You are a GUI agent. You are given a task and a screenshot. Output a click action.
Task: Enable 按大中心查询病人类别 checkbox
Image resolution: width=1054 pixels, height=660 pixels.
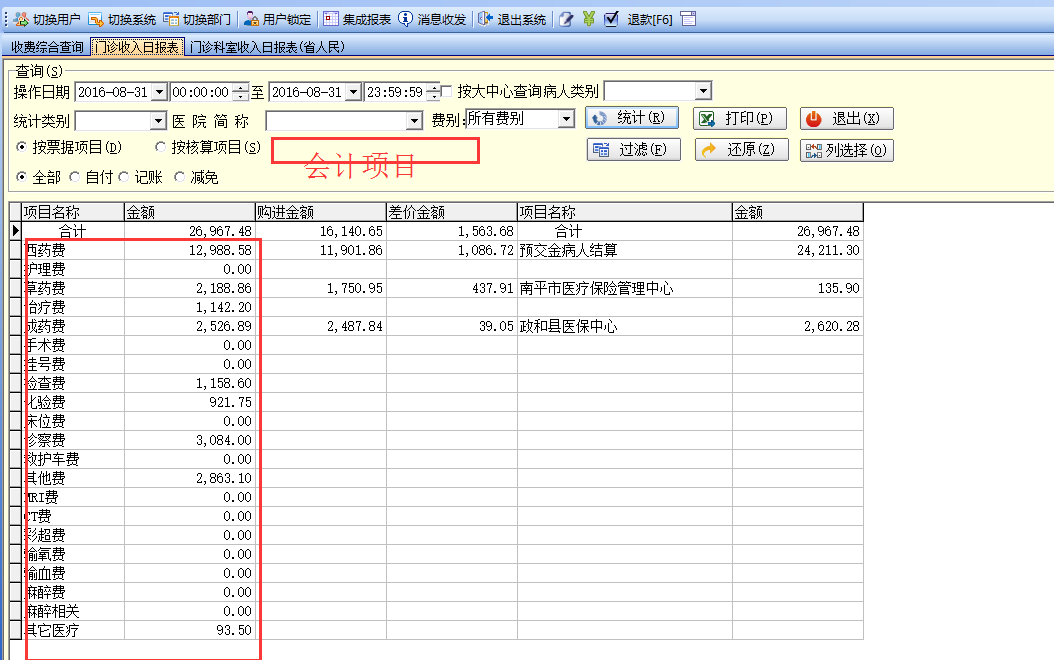coord(446,91)
